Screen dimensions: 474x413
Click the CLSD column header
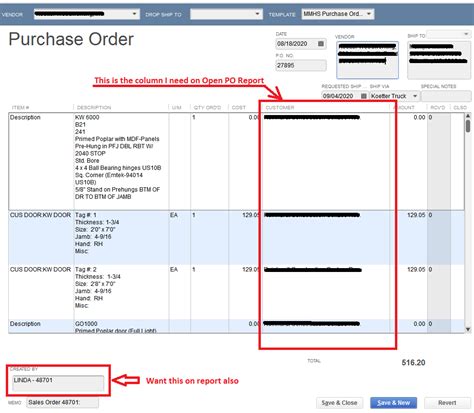tap(460, 108)
